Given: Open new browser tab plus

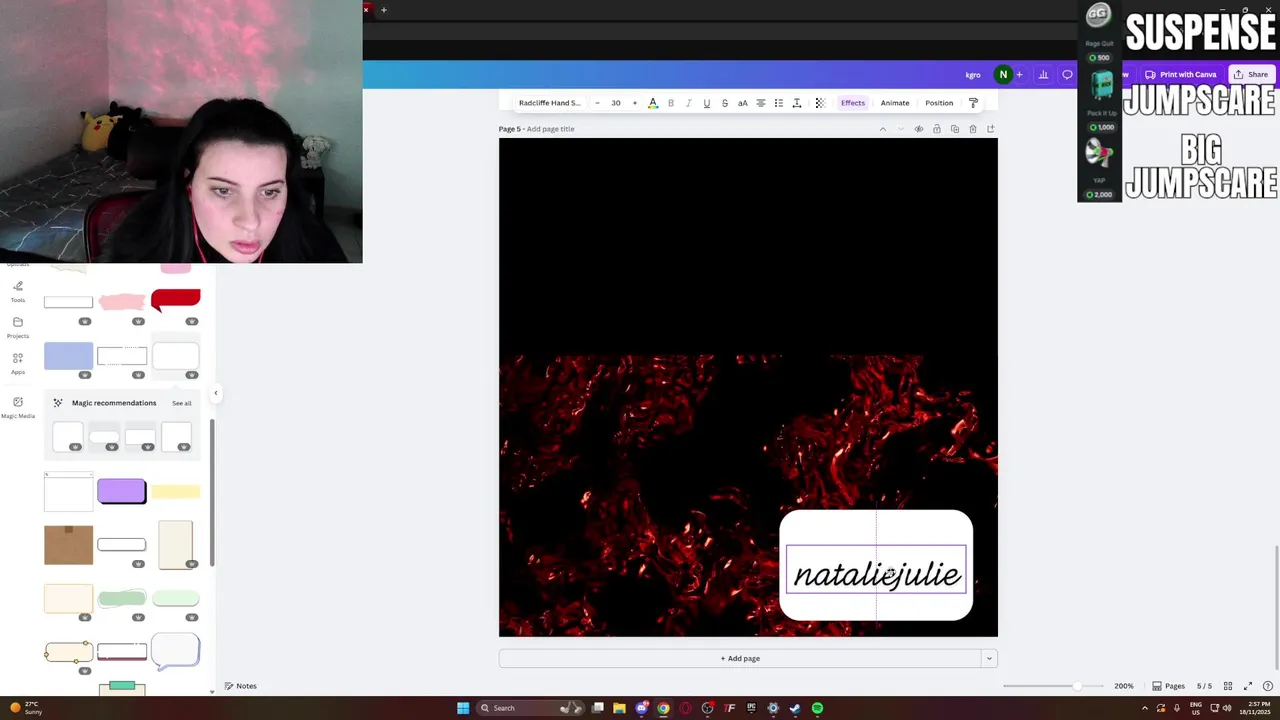Looking at the screenshot, I should coord(383,10).
